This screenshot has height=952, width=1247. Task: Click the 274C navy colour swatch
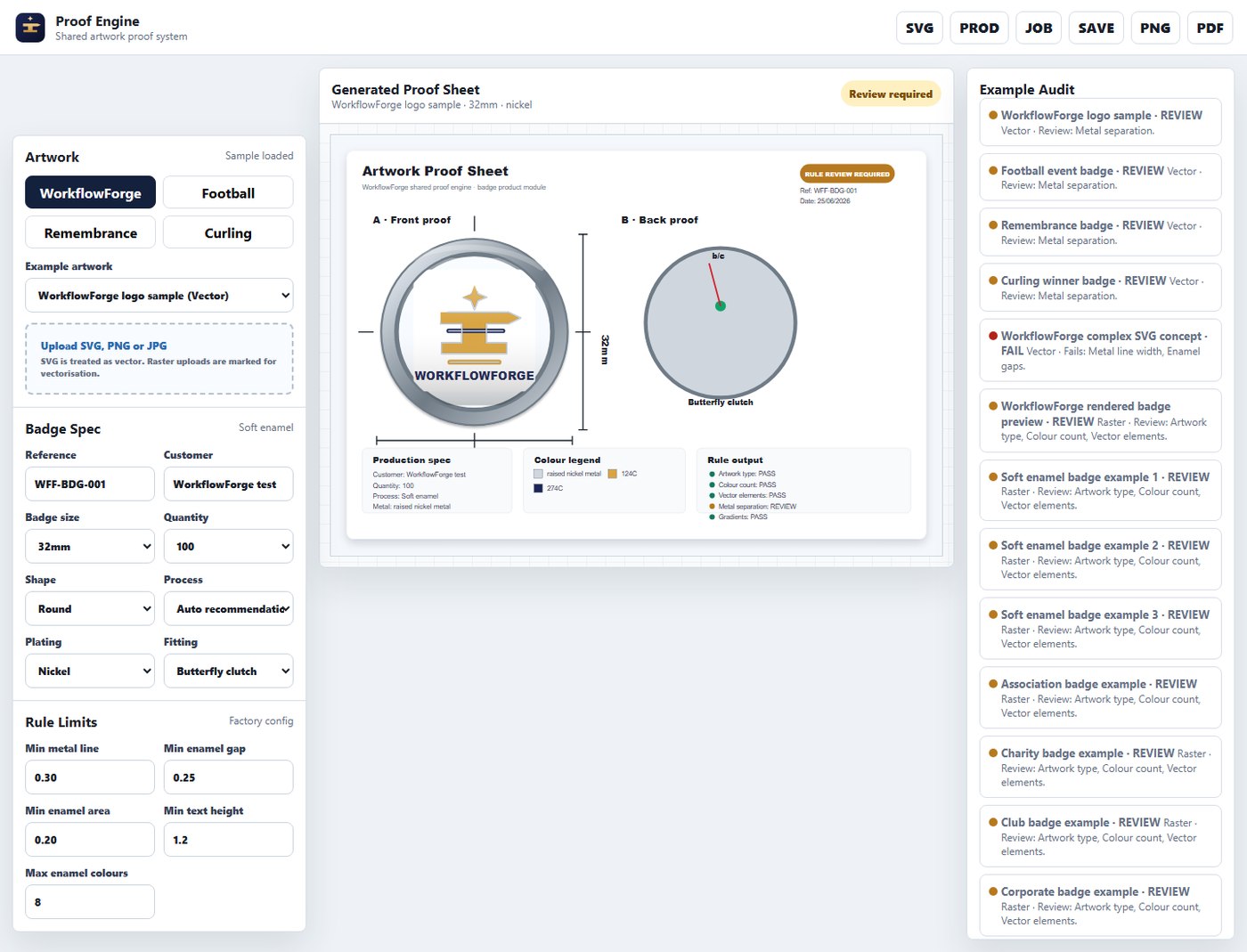point(538,488)
